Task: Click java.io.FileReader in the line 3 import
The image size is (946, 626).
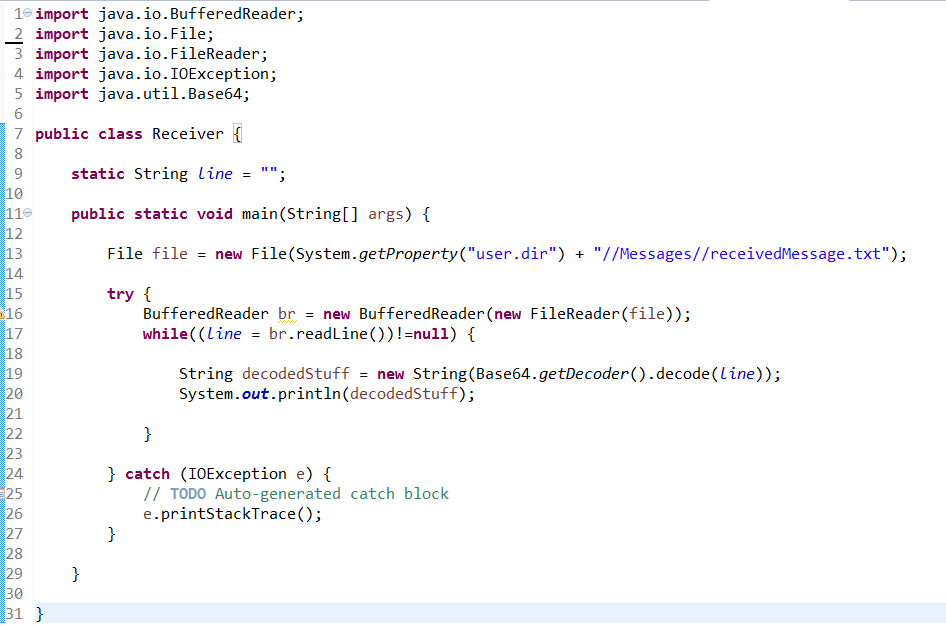Action: 179,54
